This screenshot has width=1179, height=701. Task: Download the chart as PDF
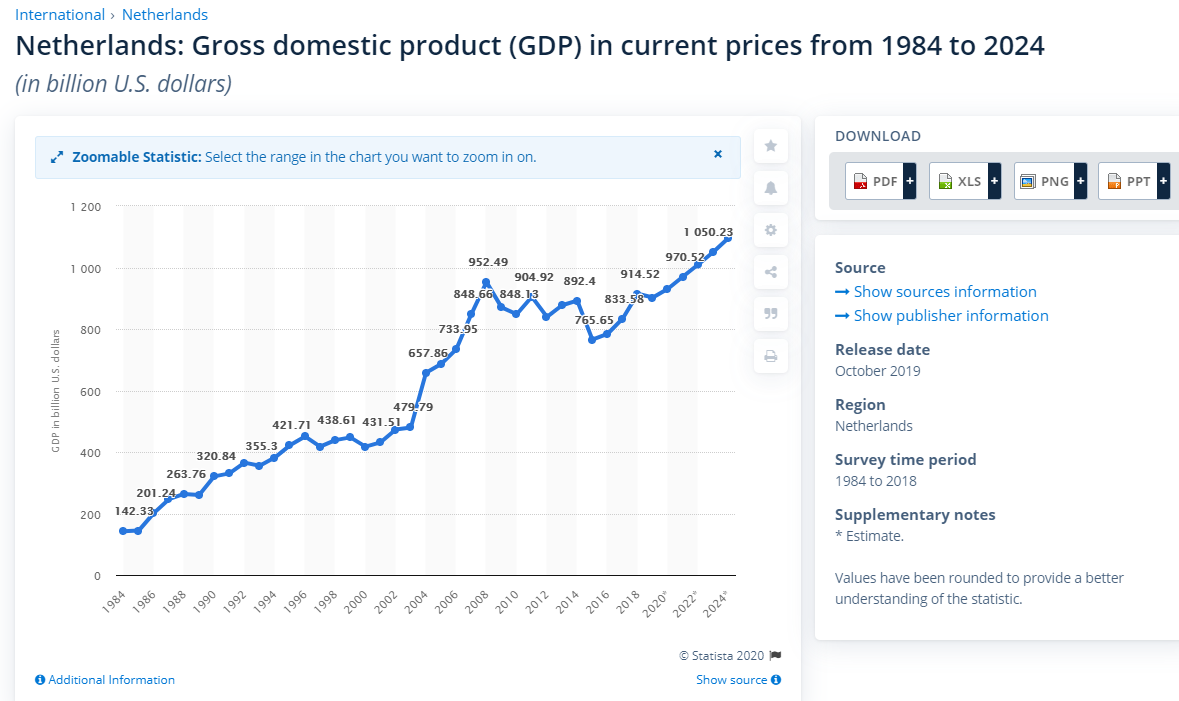click(874, 181)
